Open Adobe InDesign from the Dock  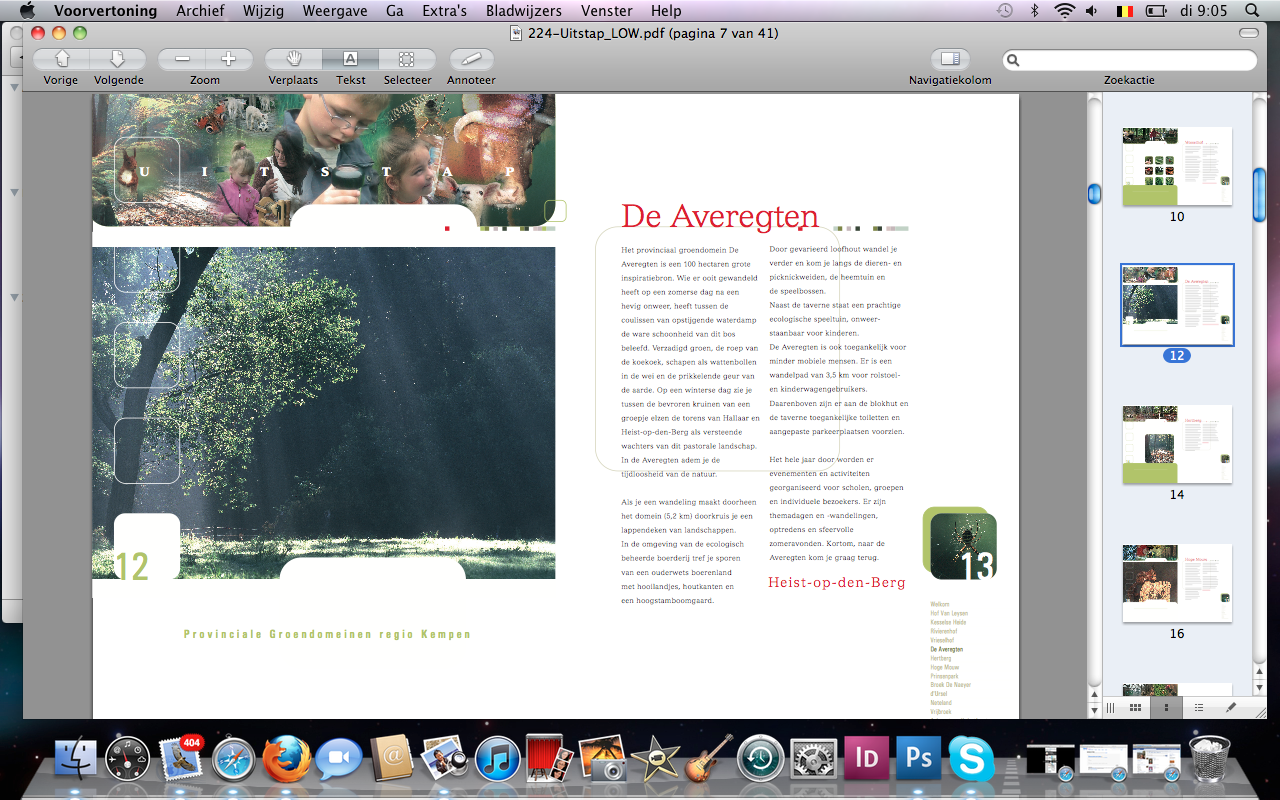(x=866, y=758)
